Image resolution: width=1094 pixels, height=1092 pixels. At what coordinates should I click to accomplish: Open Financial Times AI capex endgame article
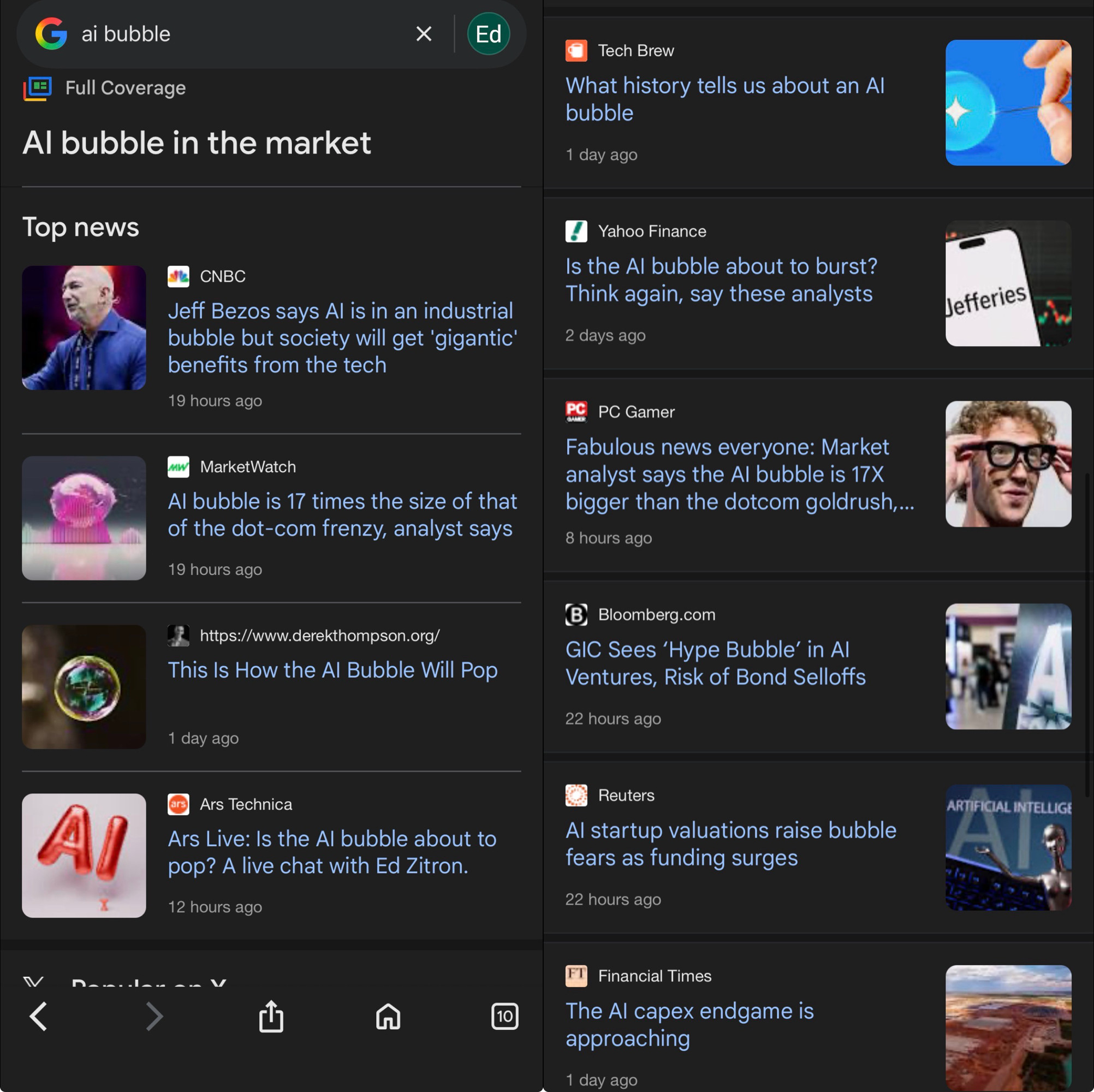[689, 1024]
